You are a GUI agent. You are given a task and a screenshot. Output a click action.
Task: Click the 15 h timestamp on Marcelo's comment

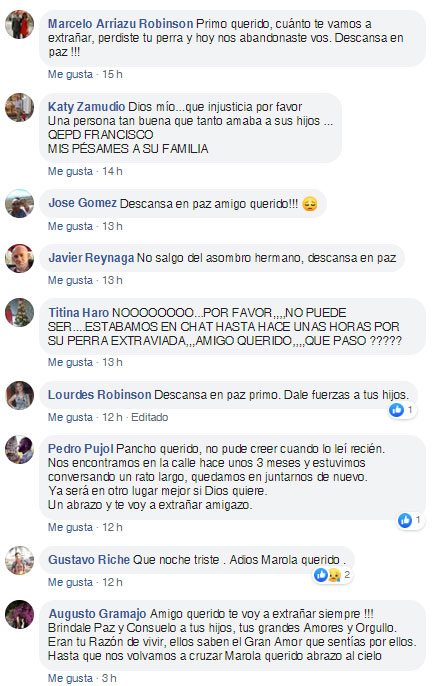pos(112,74)
